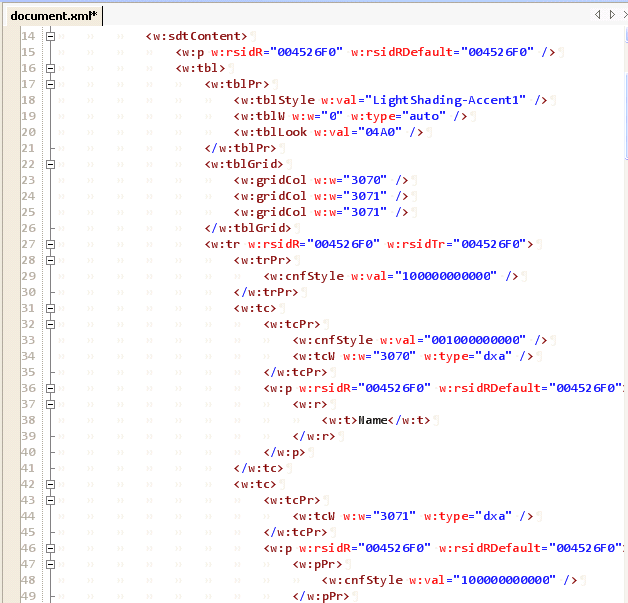Collapse the w:tc node on line 42
The image size is (628, 603).
click(x=50, y=484)
